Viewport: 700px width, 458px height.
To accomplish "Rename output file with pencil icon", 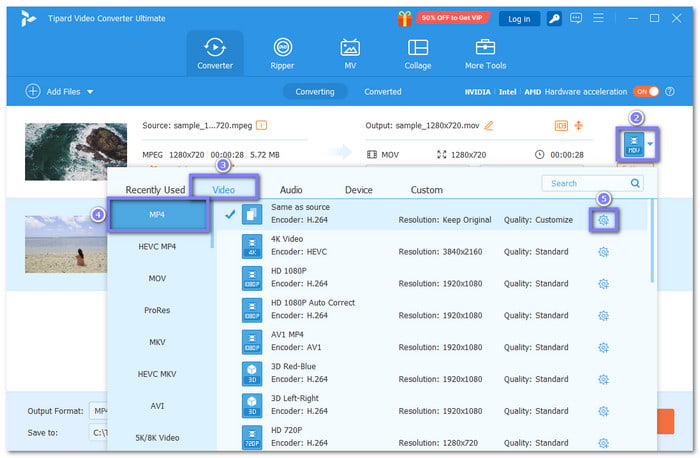I will coord(489,125).
